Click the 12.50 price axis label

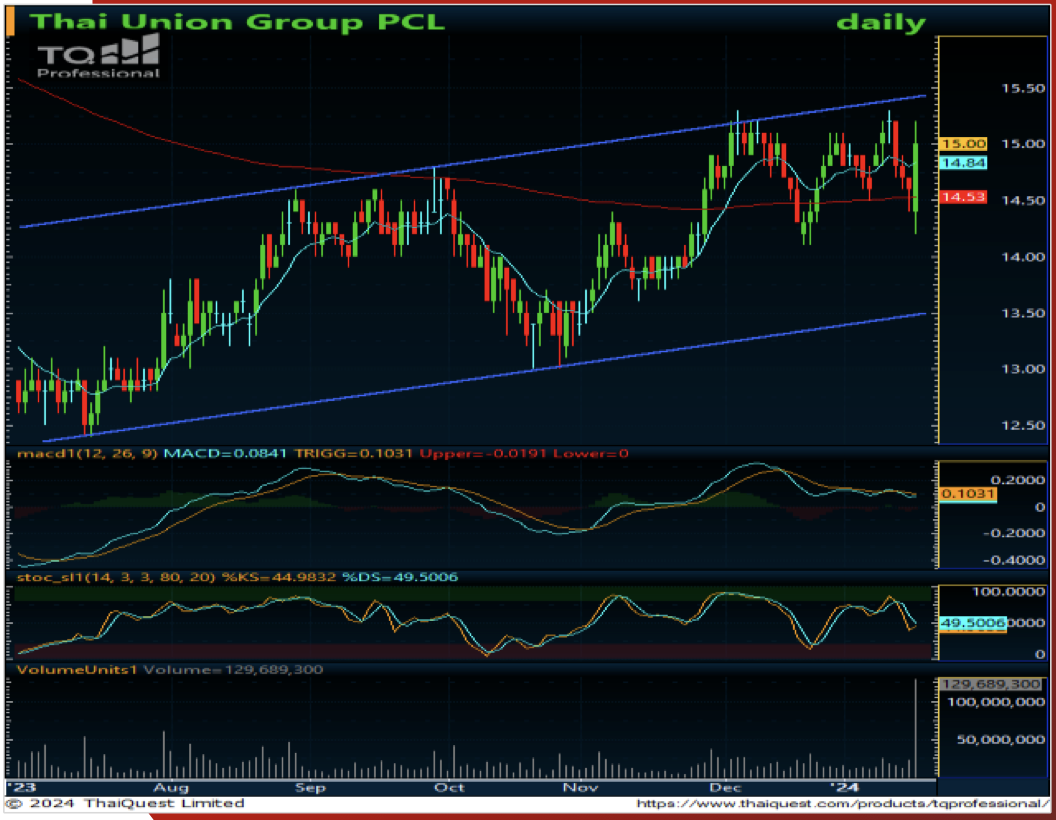pyautogui.click(x=1022, y=426)
